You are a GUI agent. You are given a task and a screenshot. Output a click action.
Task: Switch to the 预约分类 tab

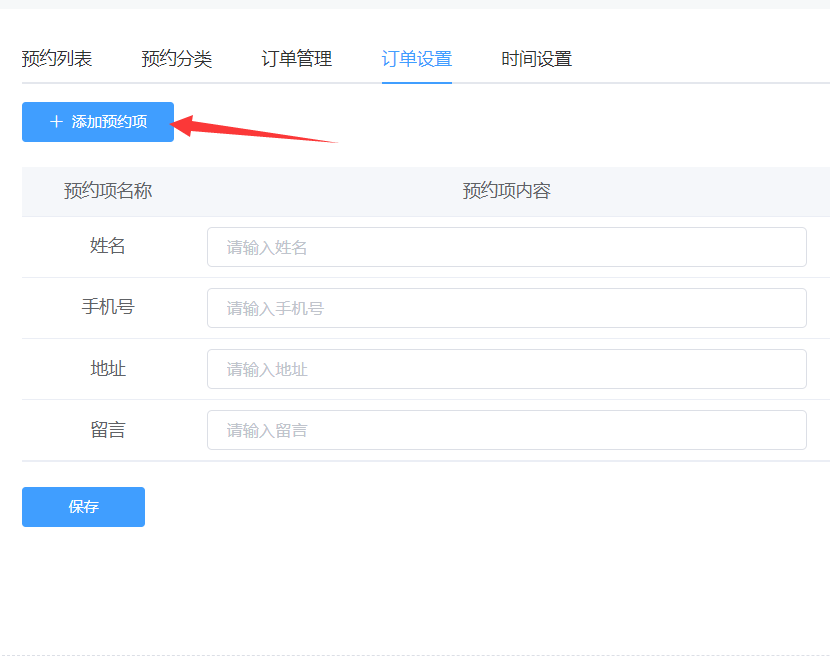[x=177, y=59]
